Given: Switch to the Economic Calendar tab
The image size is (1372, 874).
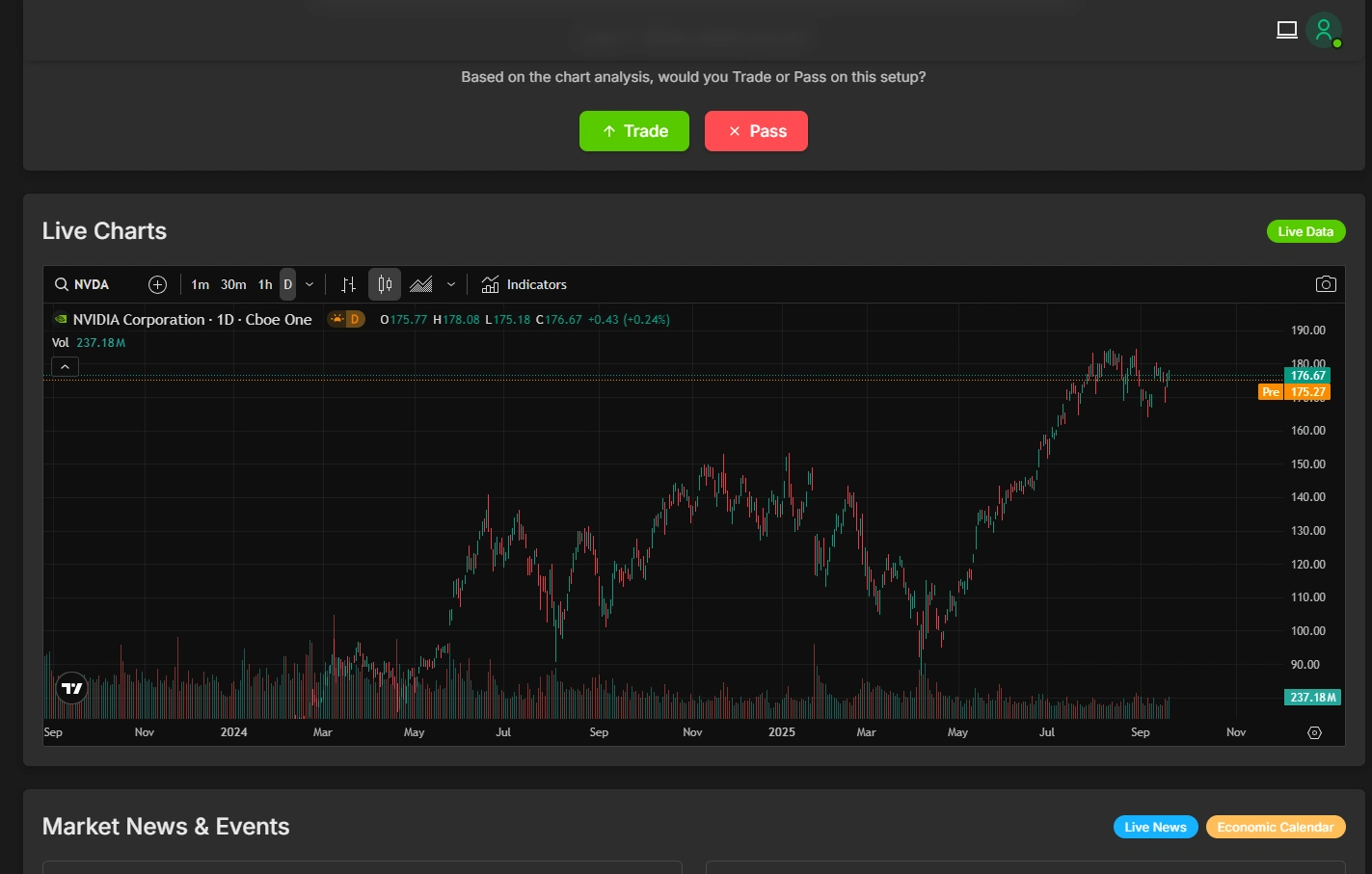Looking at the screenshot, I should point(1275,827).
